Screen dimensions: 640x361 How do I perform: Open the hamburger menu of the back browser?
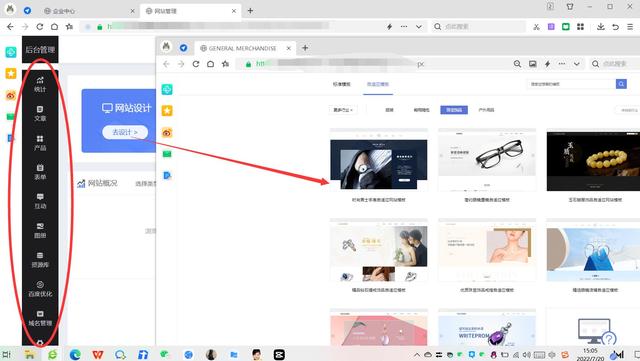tap(630, 27)
